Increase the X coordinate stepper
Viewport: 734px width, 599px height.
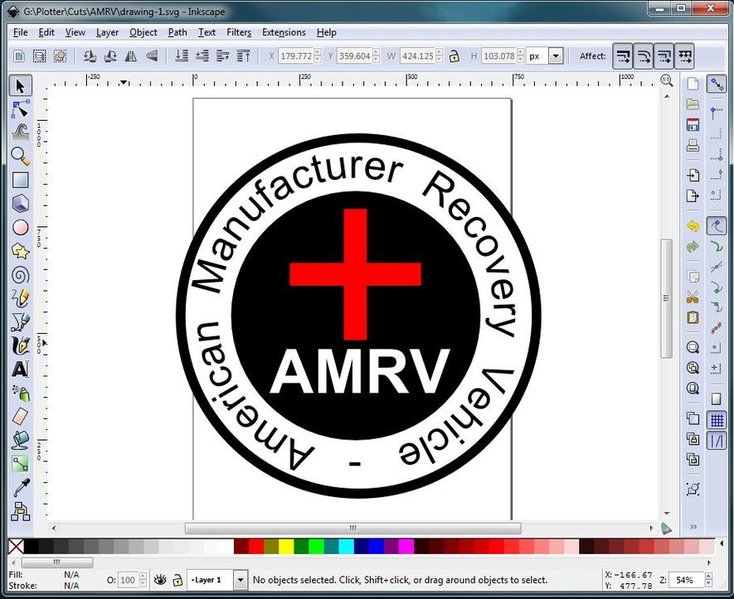pos(318,52)
